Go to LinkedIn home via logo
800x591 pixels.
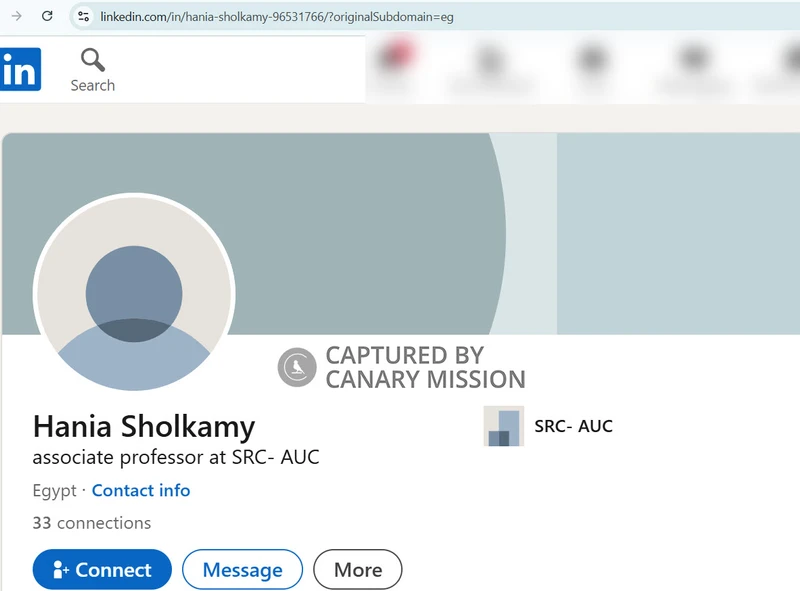[x=20, y=69]
